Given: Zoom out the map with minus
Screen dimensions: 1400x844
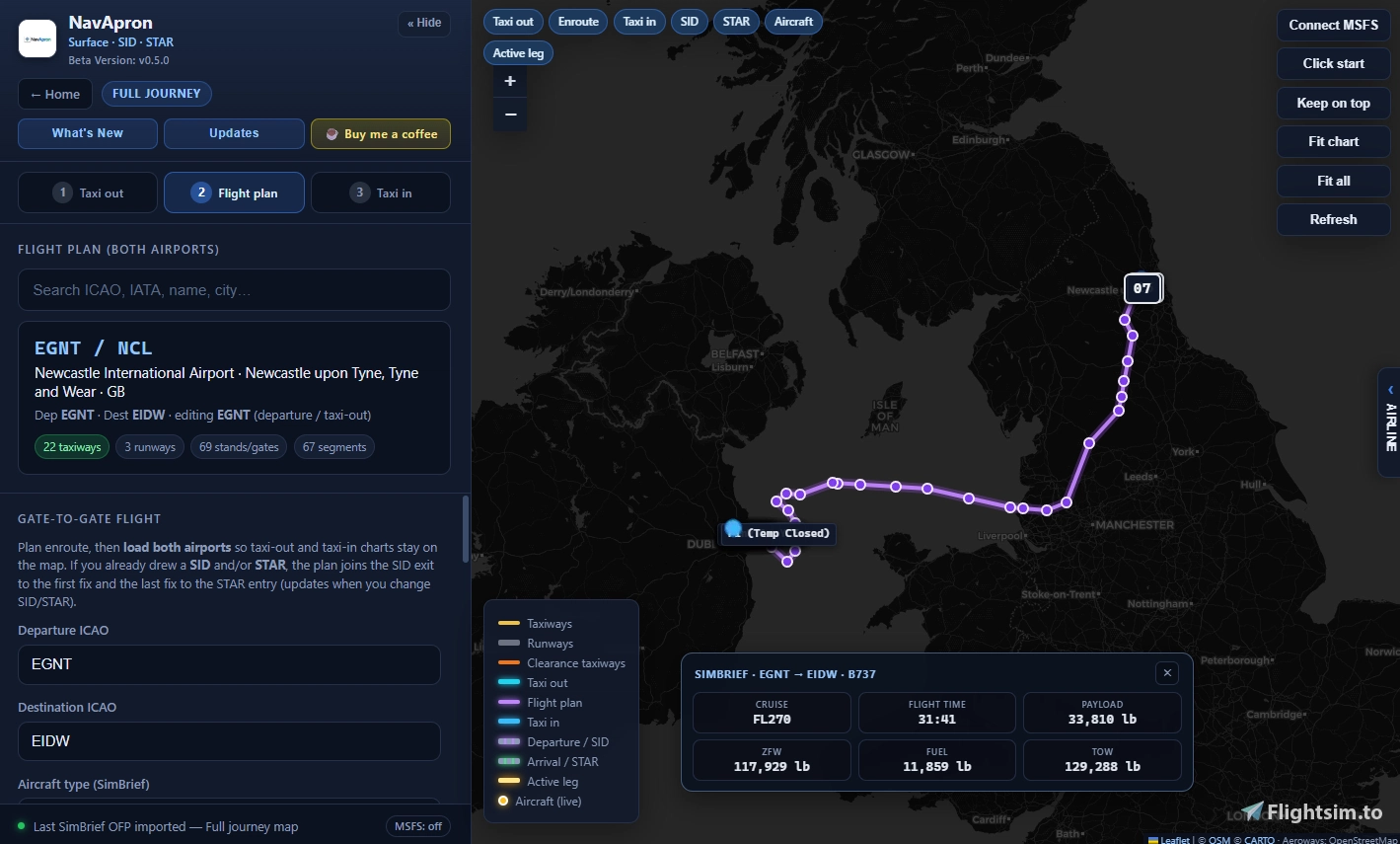Looking at the screenshot, I should [510, 115].
